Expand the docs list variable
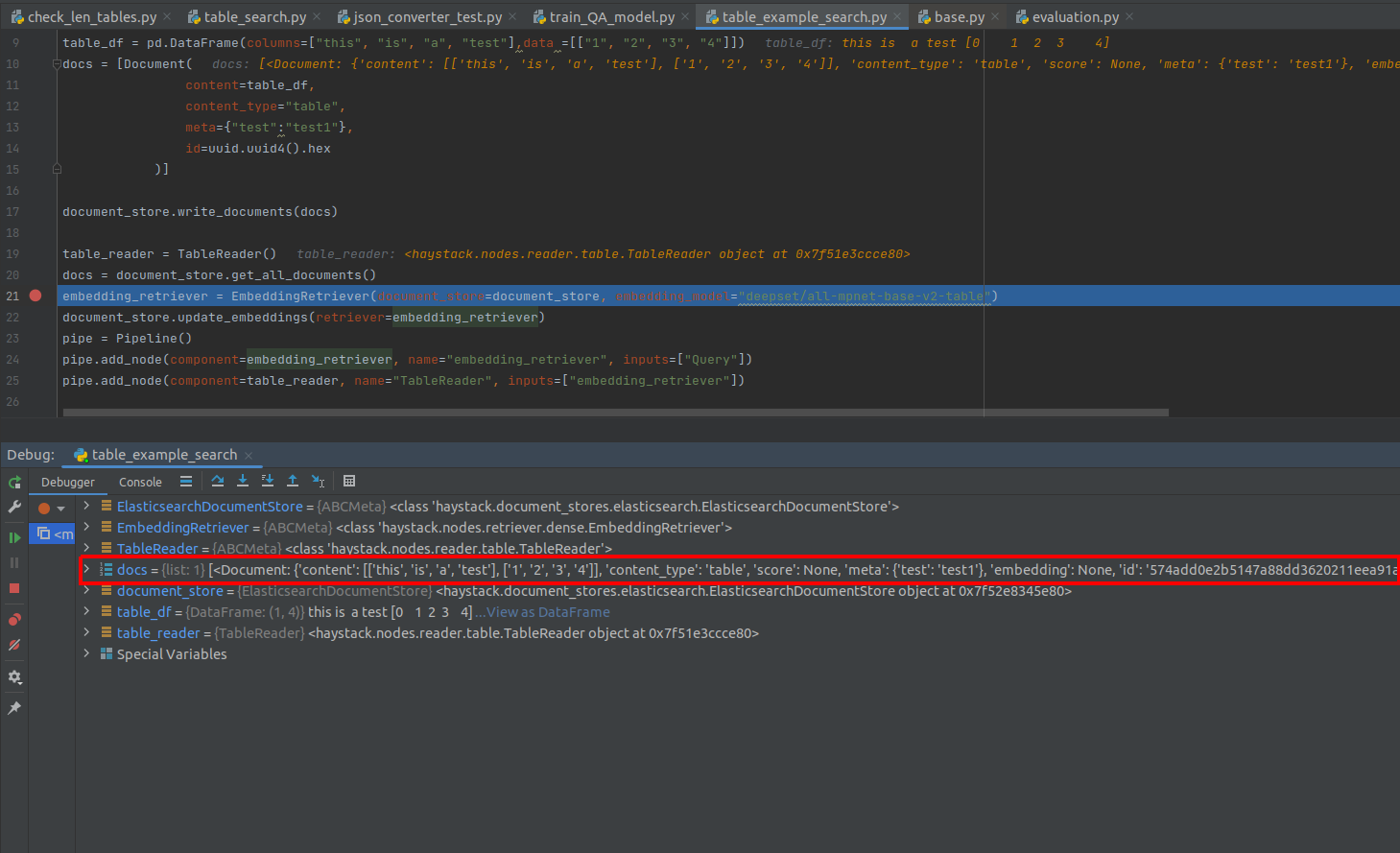Image resolution: width=1400 pixels, height=853 pixels. 86,569
